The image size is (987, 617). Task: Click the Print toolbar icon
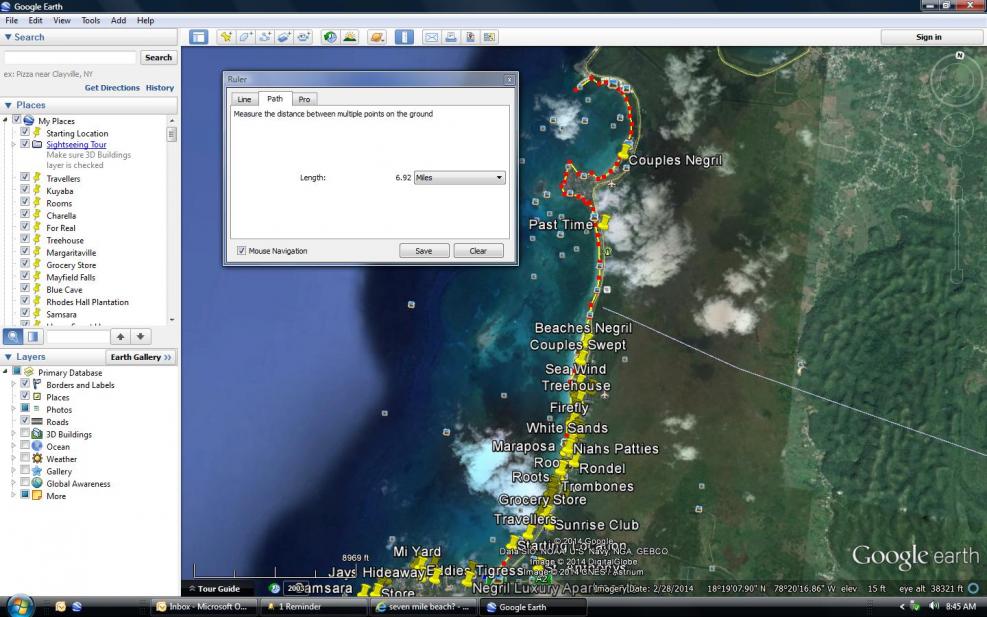451,37
